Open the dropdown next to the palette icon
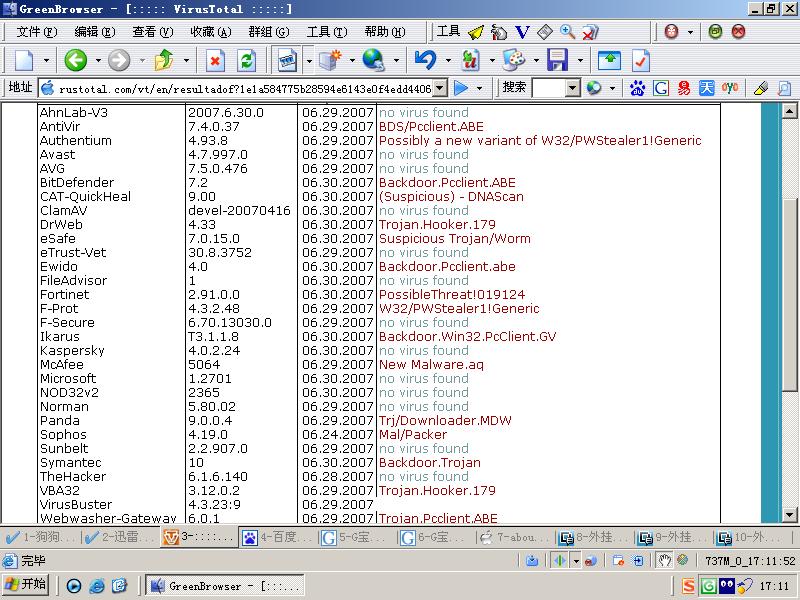Screen dimensions: 800x600 point(536,61)
